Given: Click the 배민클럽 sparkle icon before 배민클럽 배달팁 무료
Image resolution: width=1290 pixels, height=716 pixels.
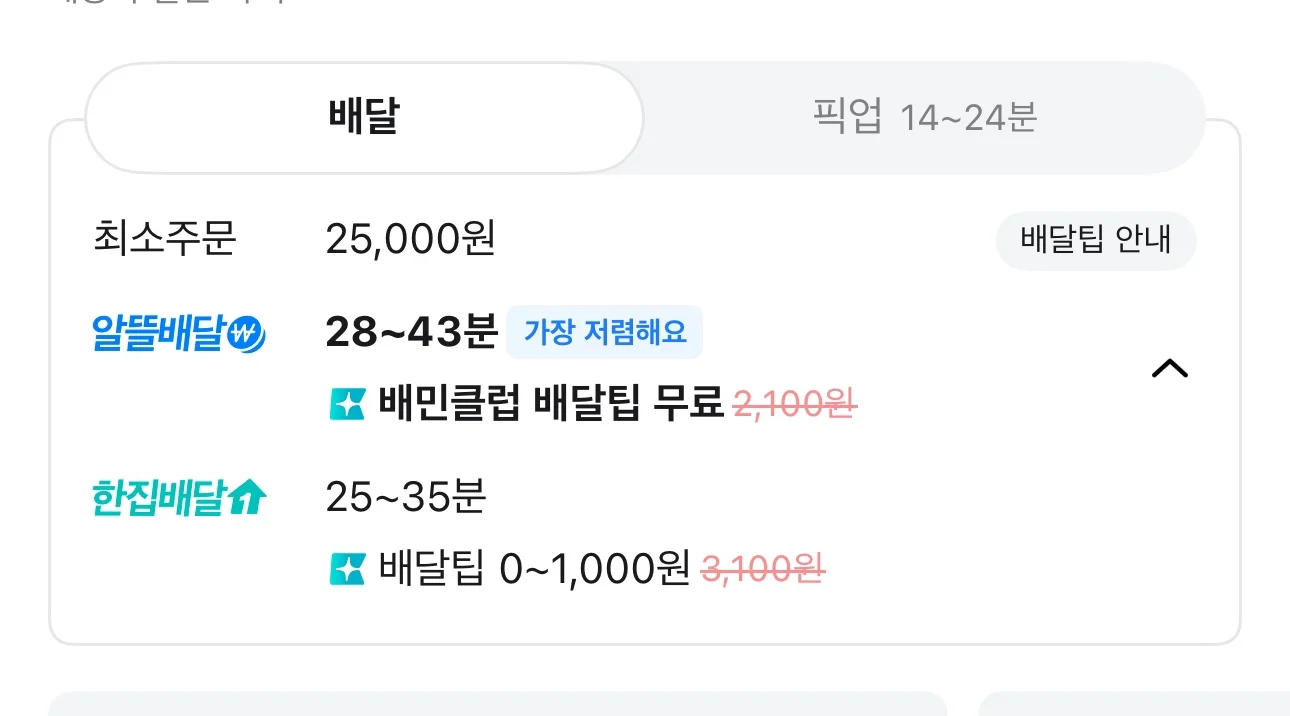Looking at the screenshot, I should tap(347, 405).
